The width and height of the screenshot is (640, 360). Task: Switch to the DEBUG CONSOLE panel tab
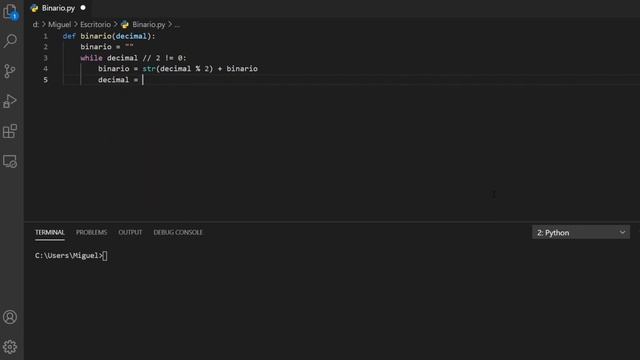178,232
